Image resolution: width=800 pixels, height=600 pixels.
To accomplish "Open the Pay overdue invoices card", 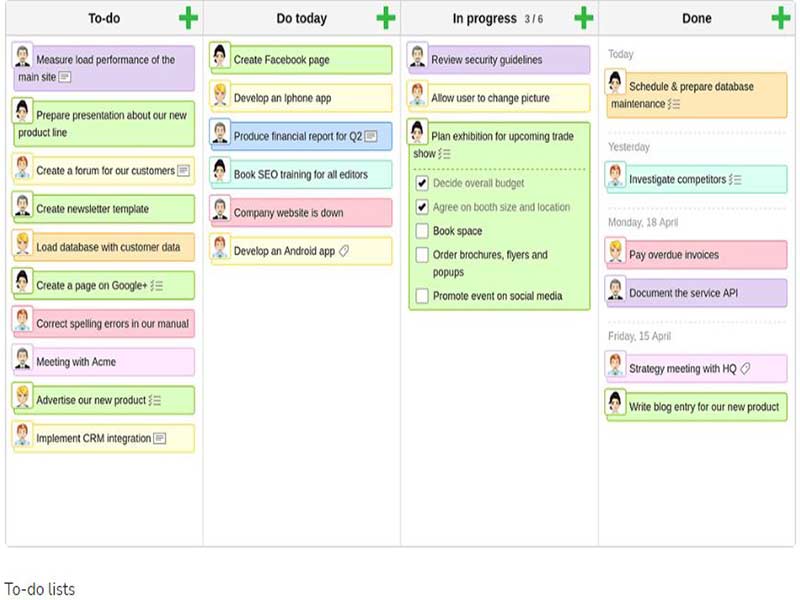I will tap(696, 255).
